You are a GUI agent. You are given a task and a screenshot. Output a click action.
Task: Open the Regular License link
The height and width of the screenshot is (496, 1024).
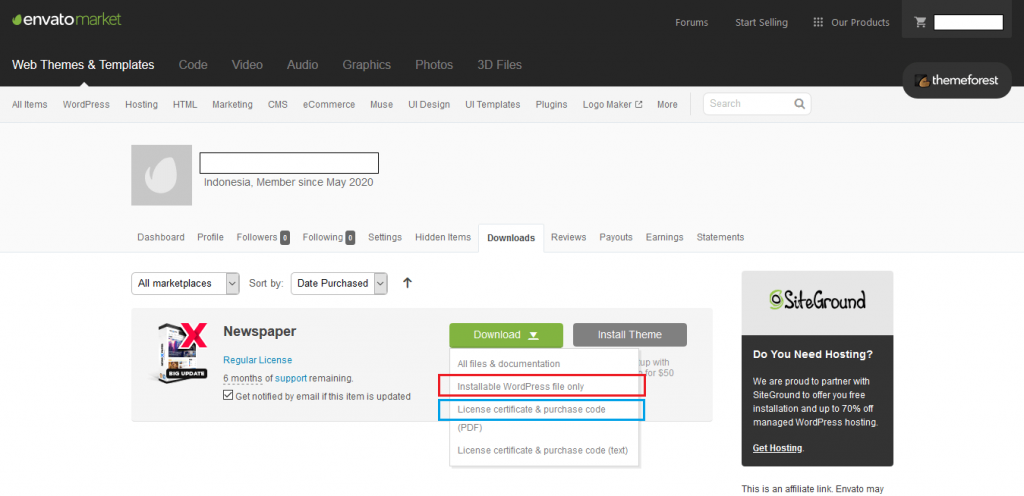(257, 360)
